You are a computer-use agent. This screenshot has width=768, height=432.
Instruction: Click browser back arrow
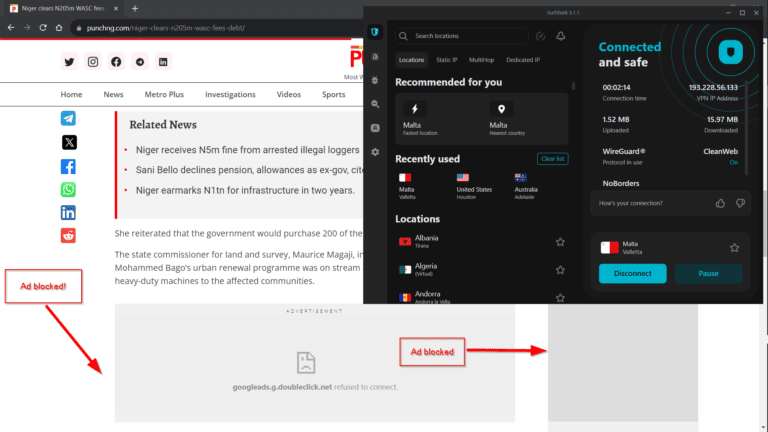(11, 28)
